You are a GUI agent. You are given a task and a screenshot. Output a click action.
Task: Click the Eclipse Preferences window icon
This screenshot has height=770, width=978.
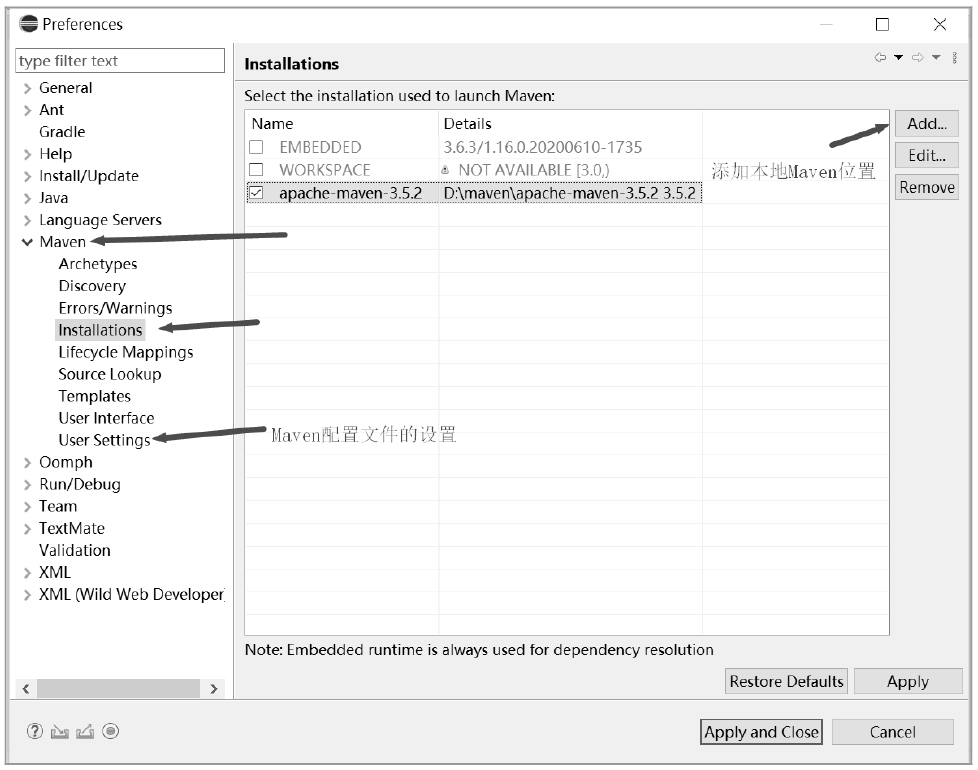[x=29, y=24]
